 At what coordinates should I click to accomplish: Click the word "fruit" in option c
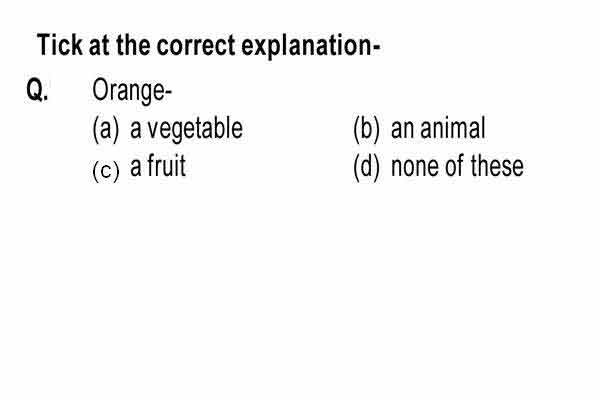pyautogui.click(x=167, y=165)
